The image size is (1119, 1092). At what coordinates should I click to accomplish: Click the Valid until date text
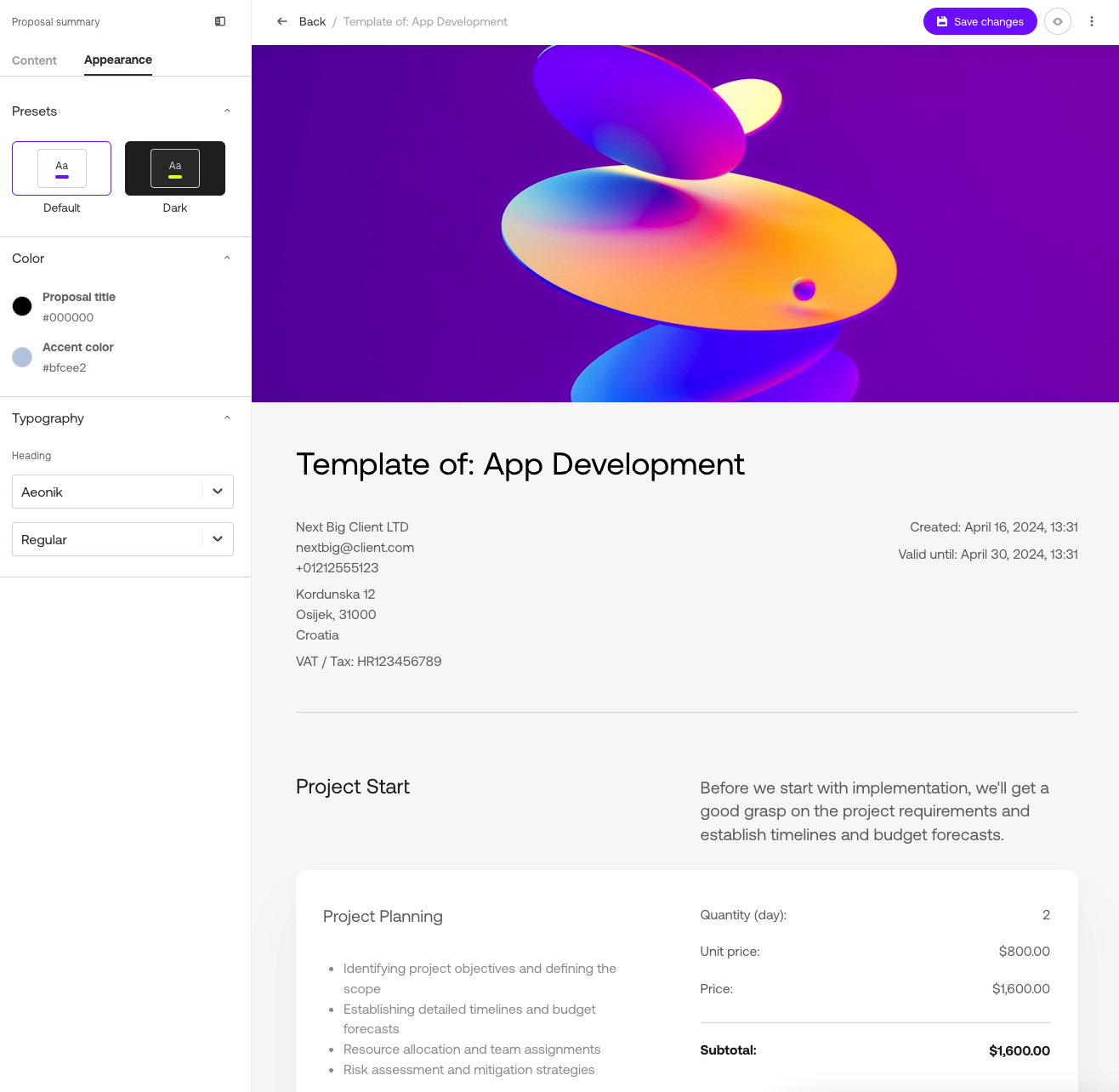[x=988, y=555]
